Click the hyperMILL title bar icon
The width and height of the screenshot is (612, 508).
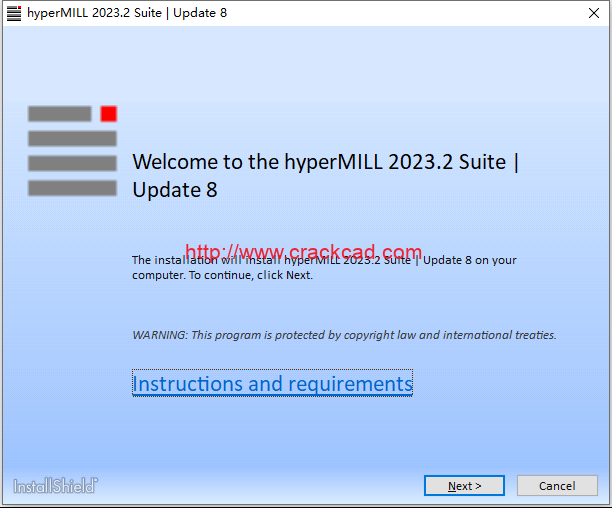[x=14, y=13]
